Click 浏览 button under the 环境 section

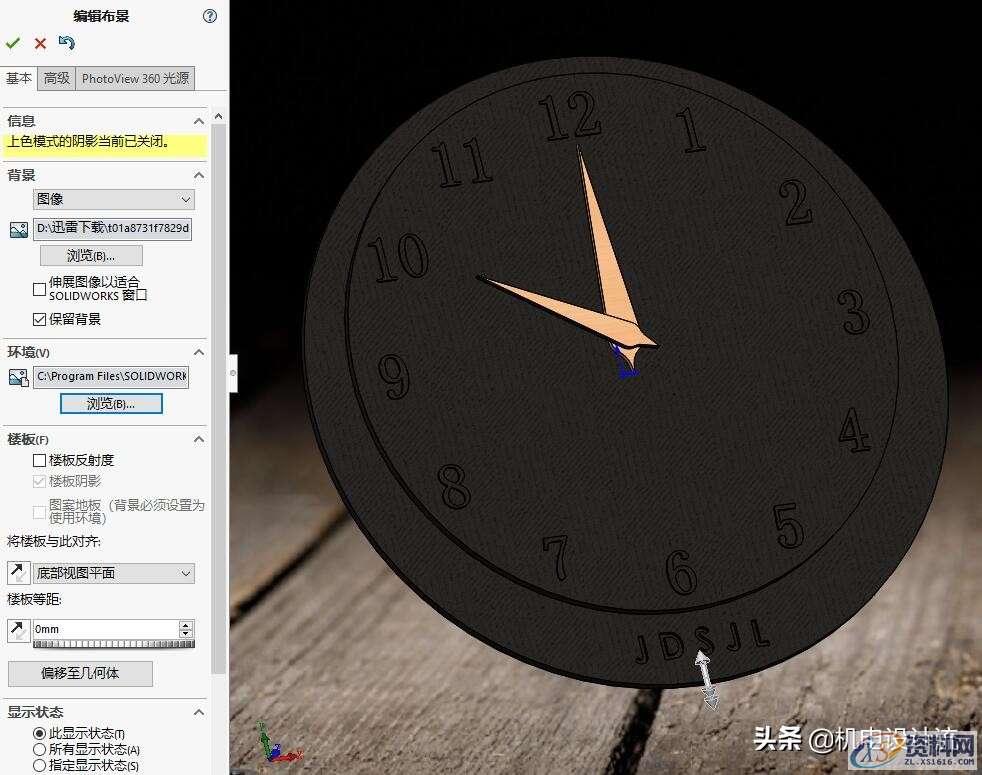(111, 404)
